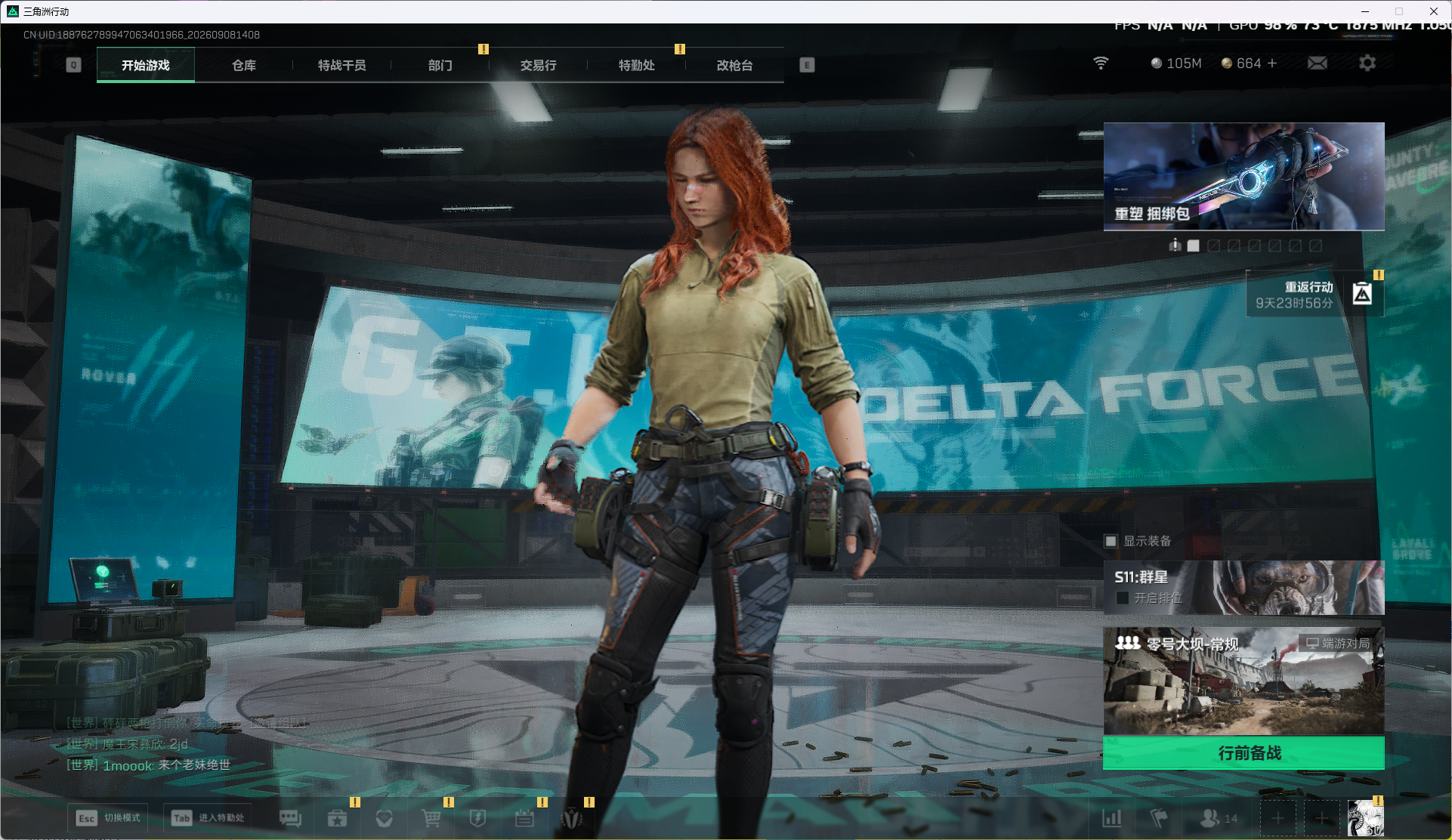Screen dimensions: 1452x840
Task: Jump to the last banner carousel indicator
Action: 1316,246
